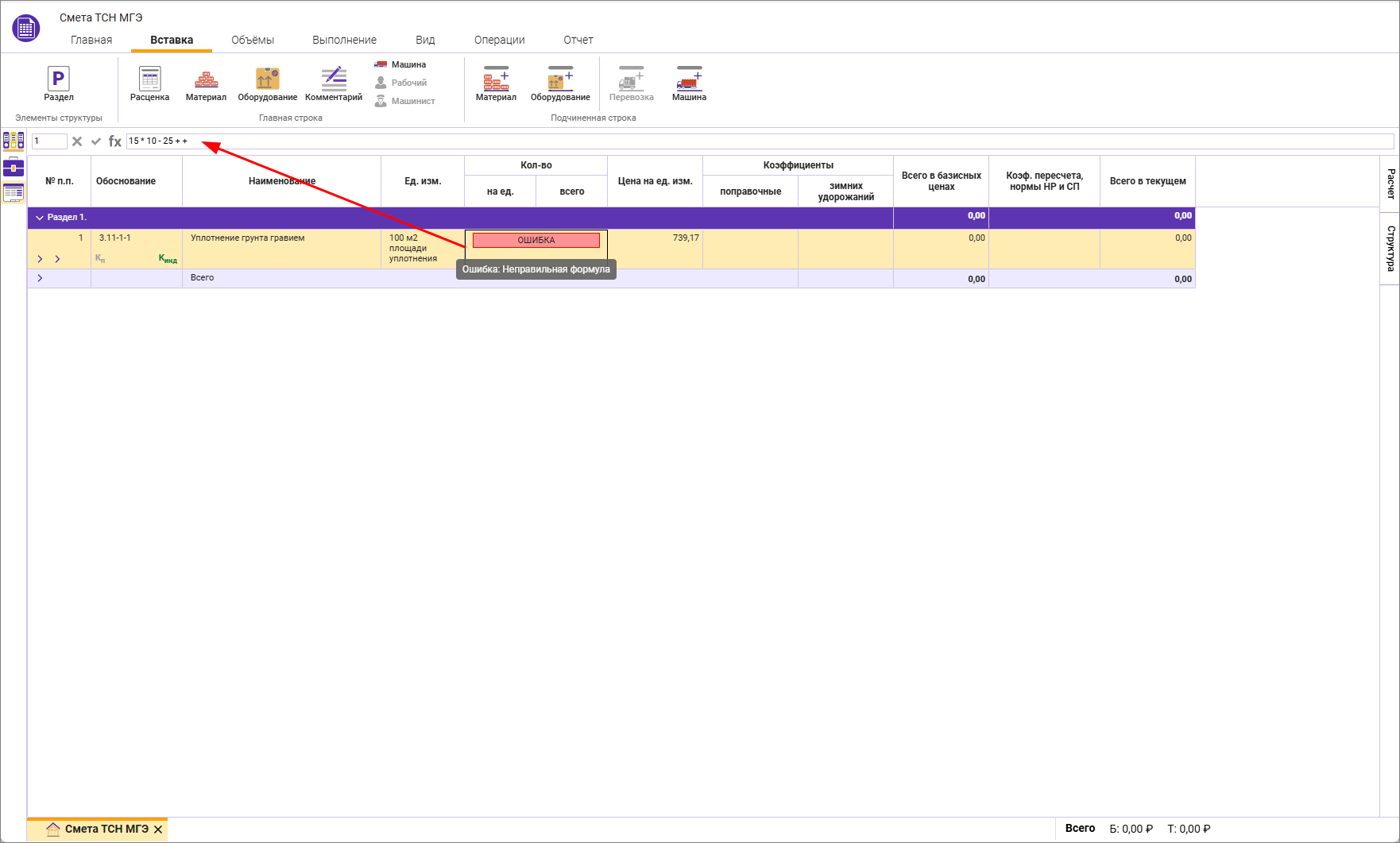Toggle the Кп coefficient indicator
1400x843 pixels.
coord(100,258)
